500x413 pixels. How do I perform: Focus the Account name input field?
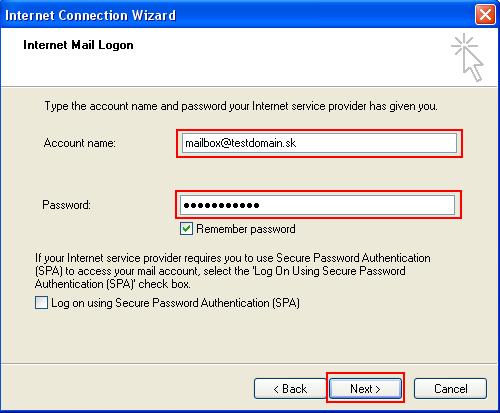[319, 143]
